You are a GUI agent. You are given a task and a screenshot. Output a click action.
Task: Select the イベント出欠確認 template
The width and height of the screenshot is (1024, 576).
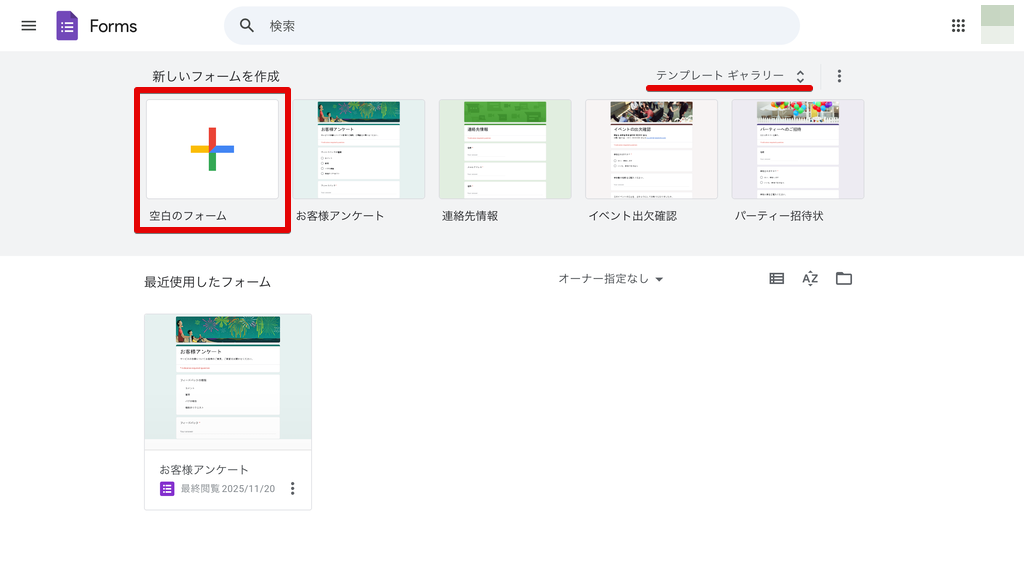pos(651,149)
